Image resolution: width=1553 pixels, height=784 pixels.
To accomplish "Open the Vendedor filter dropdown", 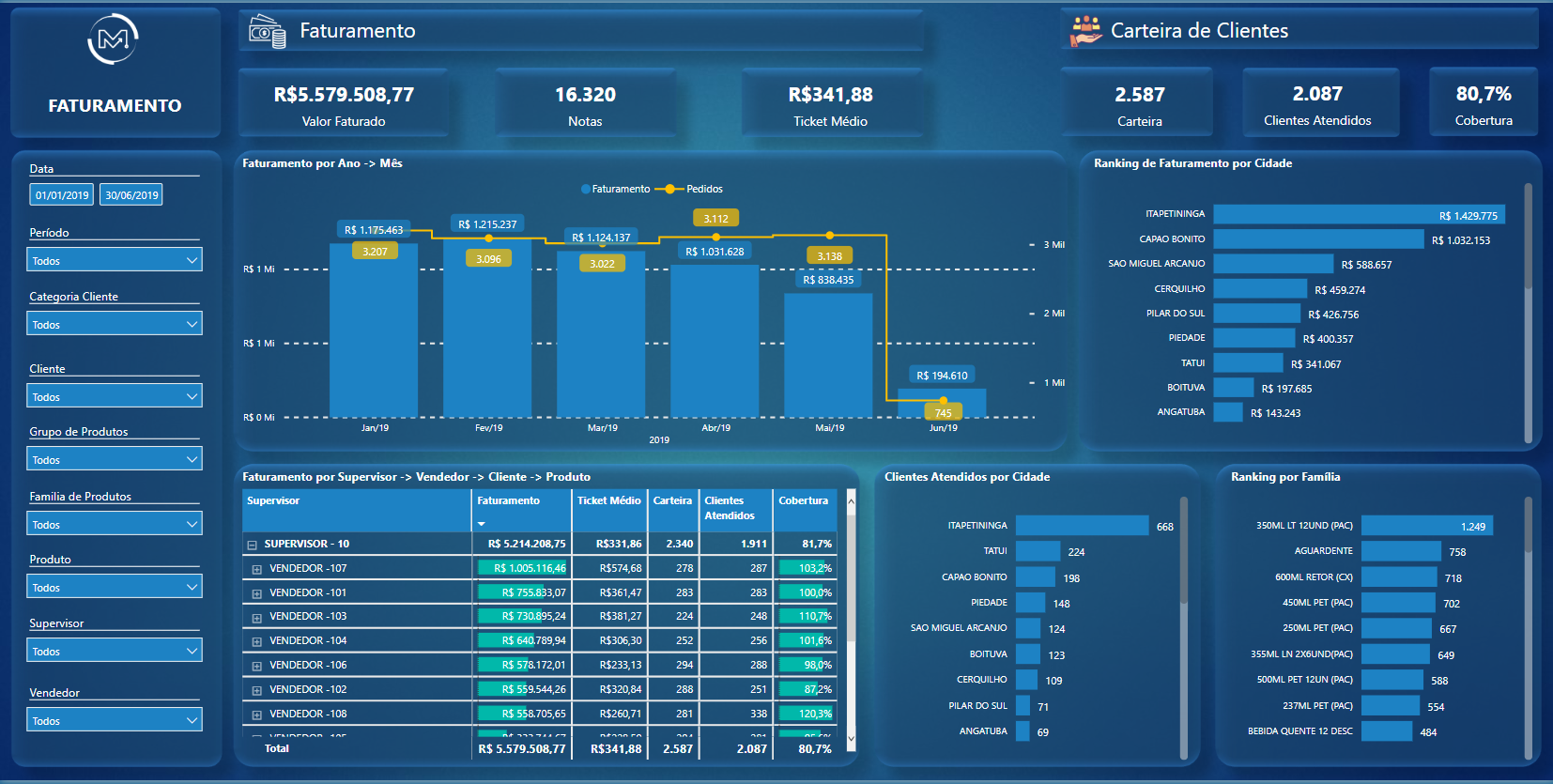I will (115, 720).
